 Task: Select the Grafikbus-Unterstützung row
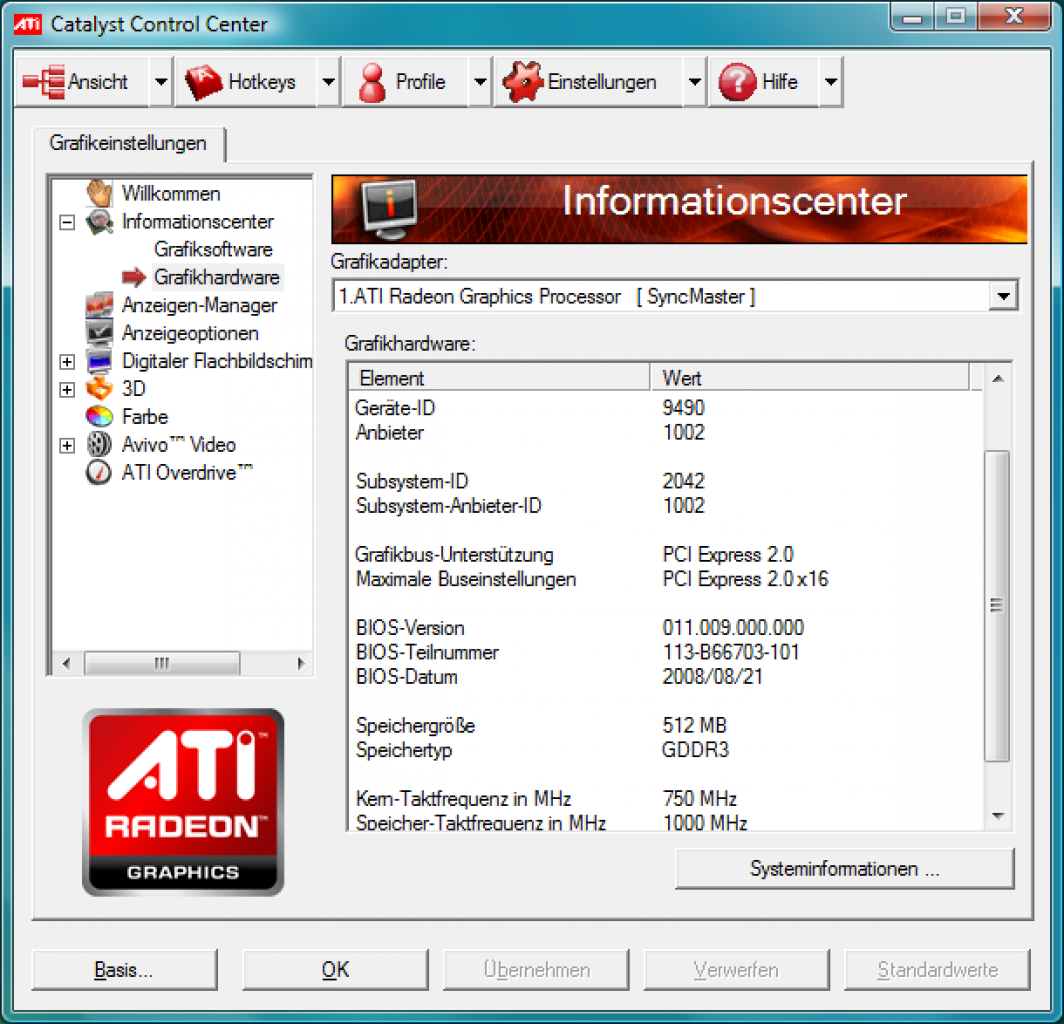[665, 554]
